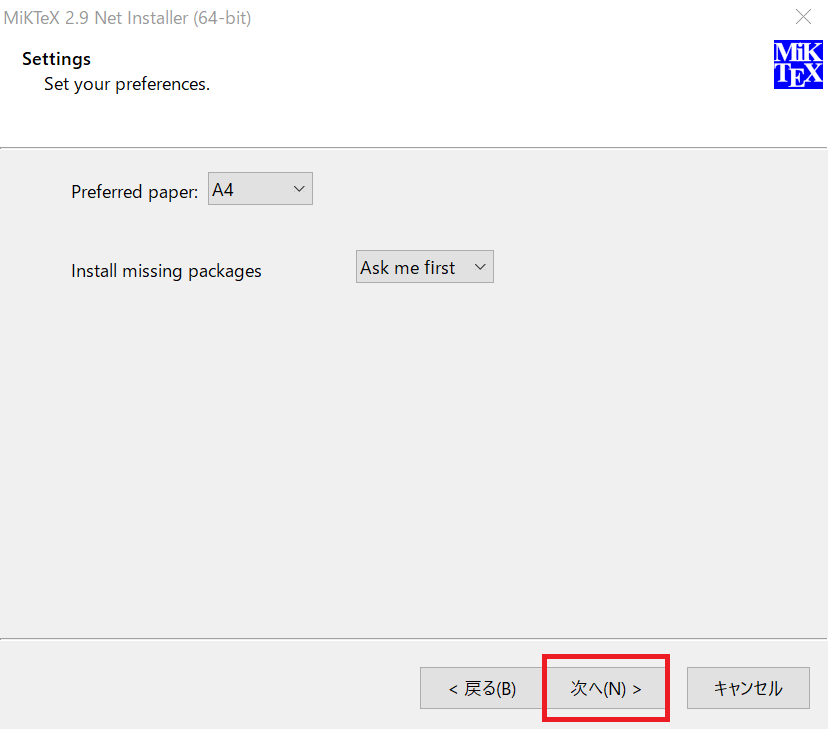Open the Preferred paper A4 dropdown
The width and height of the screenshot is (828, 729).
point(260,188)
